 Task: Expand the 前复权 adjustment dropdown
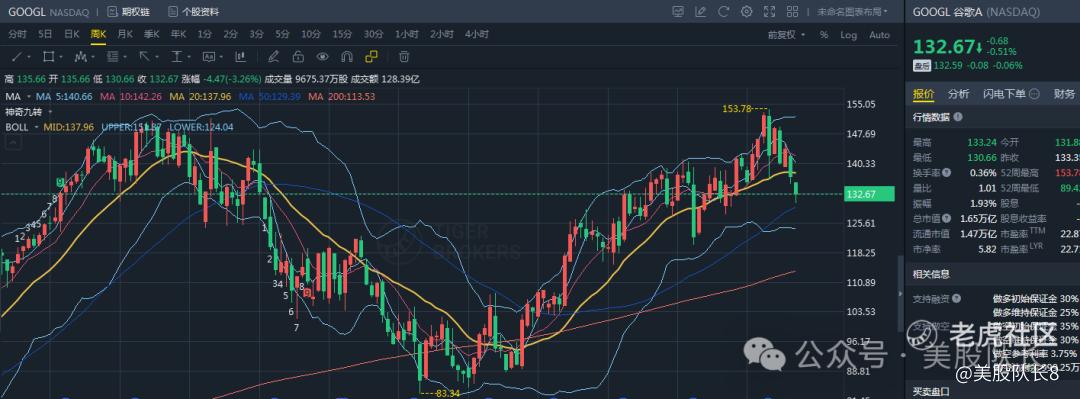(787, 34)
